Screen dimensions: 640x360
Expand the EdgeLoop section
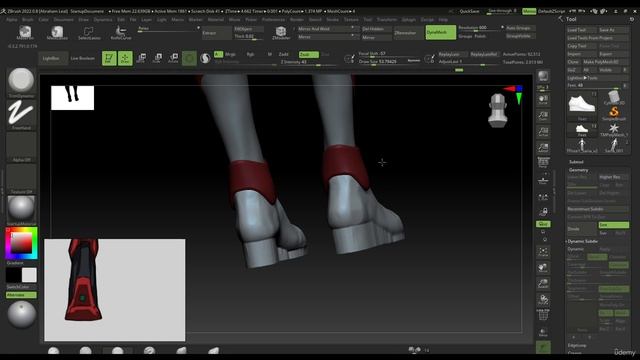click(x=577, y=346)
